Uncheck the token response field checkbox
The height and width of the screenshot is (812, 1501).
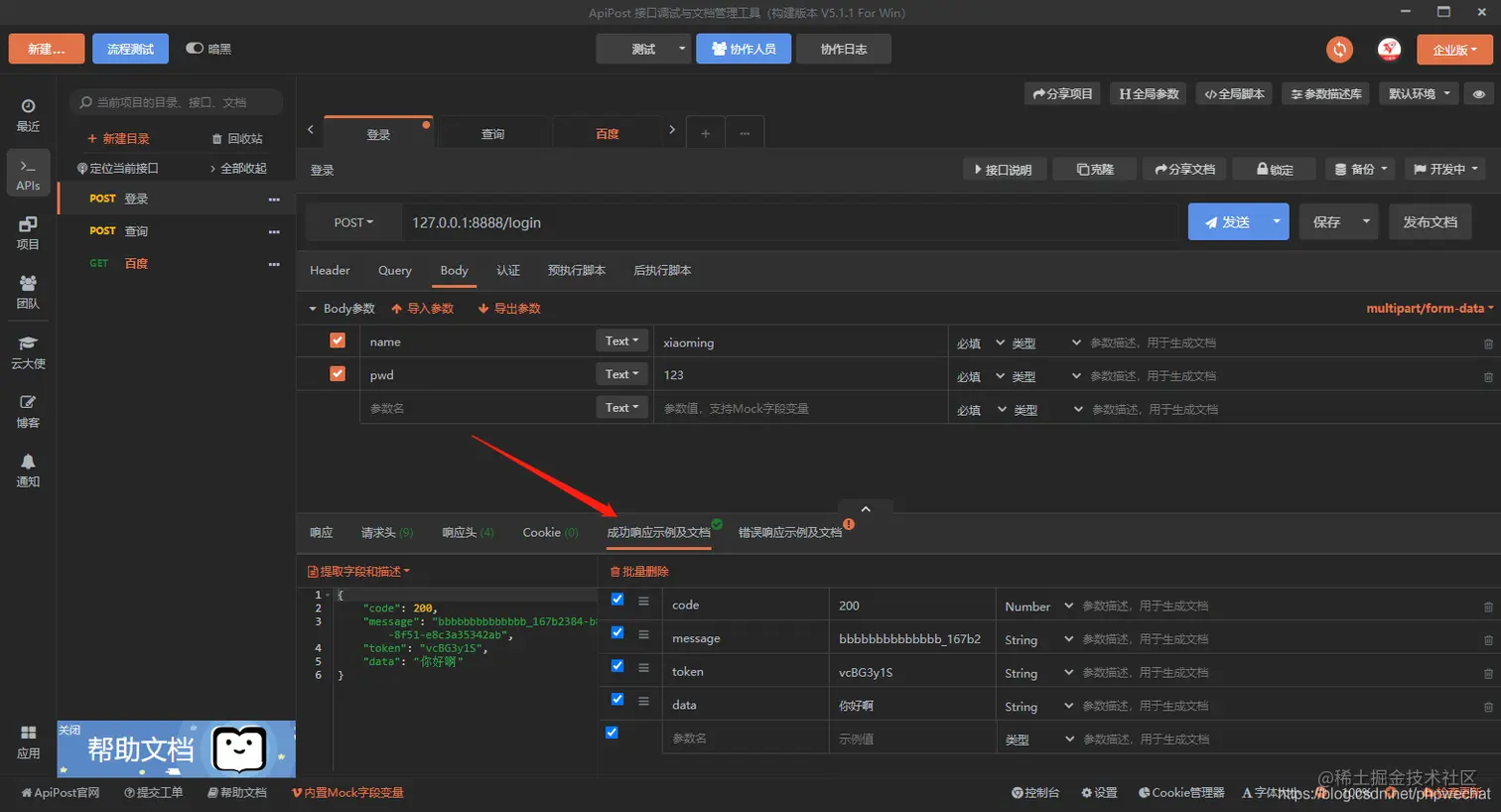point(617,666)
